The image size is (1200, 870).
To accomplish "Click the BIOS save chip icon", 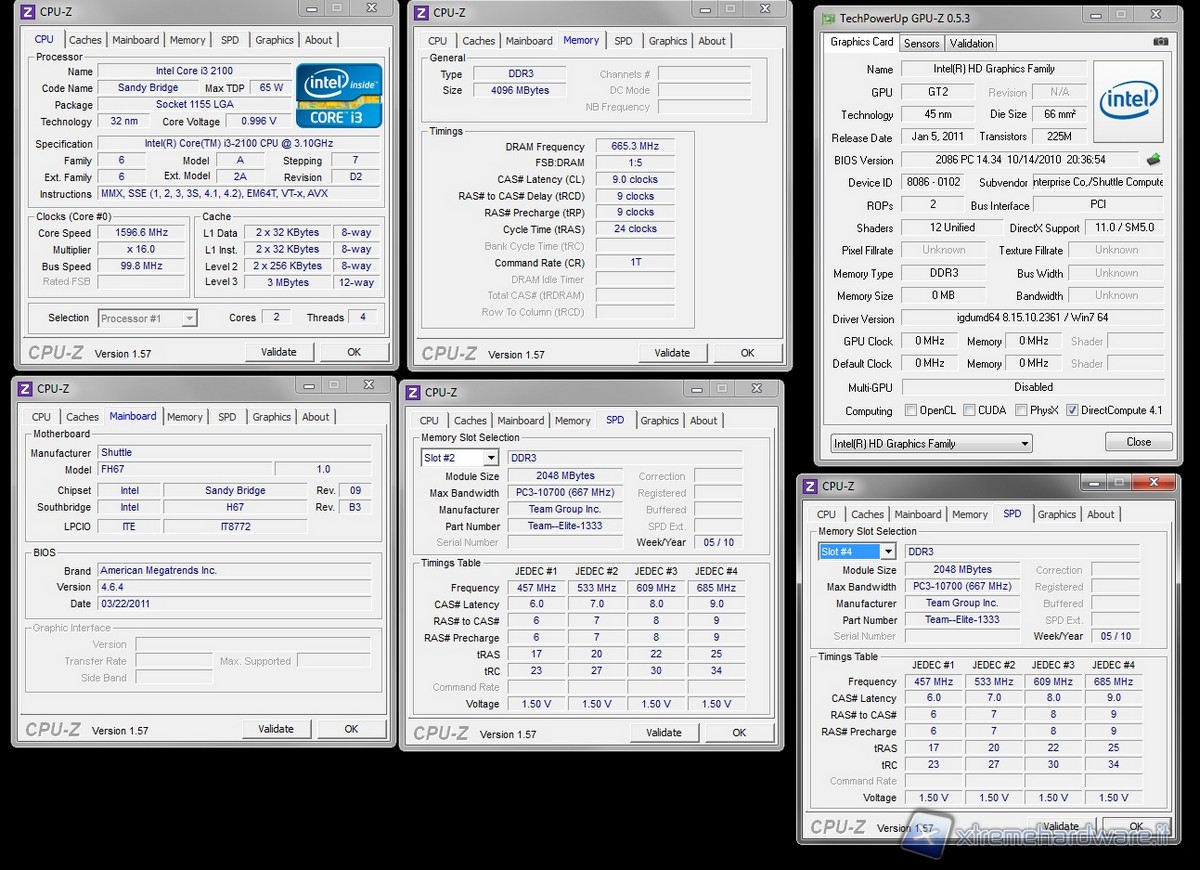I will pyautogui.click(x=1153, y=160).
